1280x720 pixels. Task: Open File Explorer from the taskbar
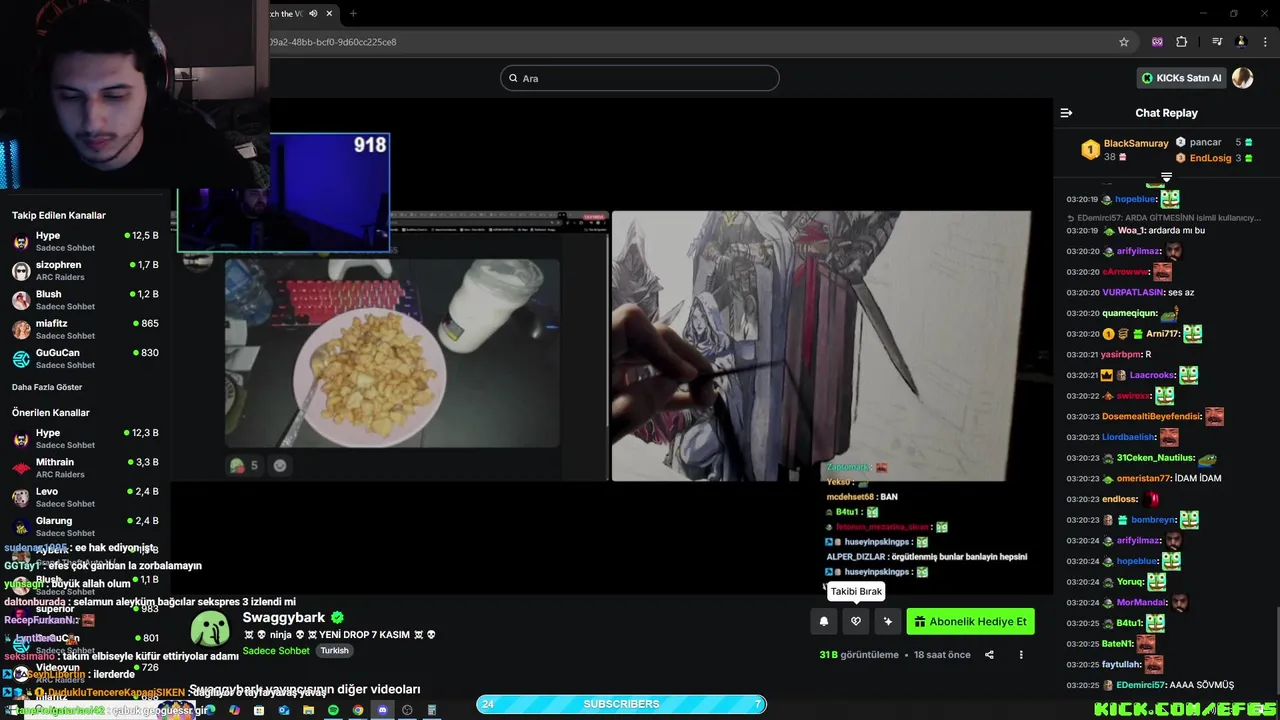coord(308,710)
